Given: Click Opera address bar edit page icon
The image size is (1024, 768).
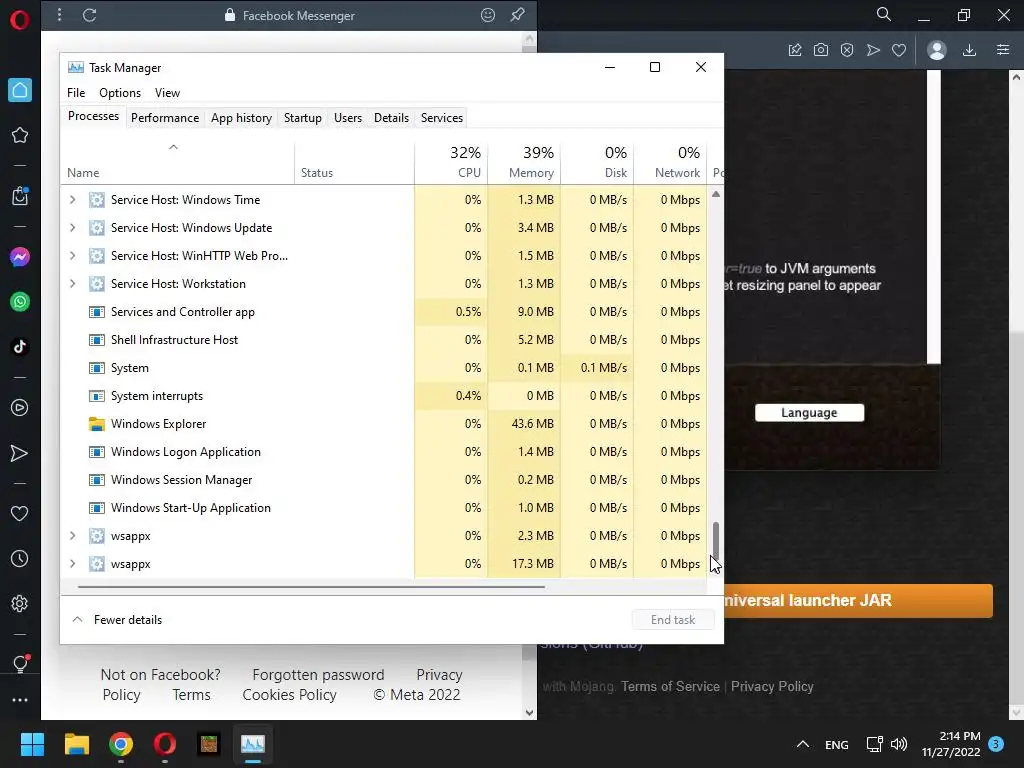Looking at the screenshot, I should [x=795, y=50].
